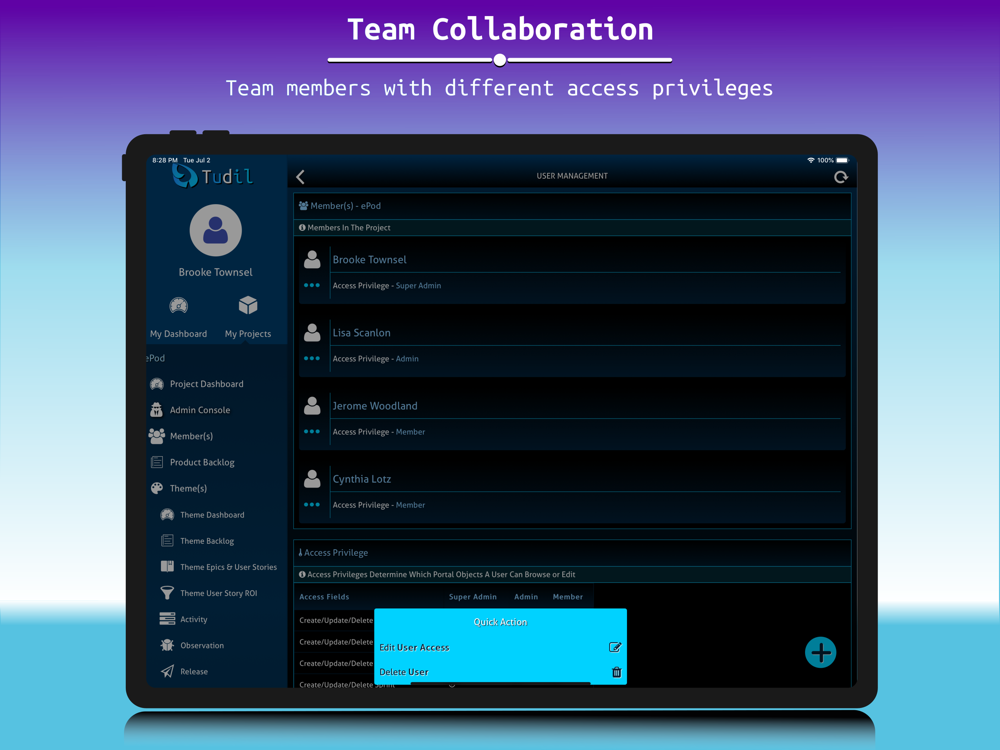Click the battery indicator in status bar
Screen dimensions: 1000x750
[x=842, y=160]
